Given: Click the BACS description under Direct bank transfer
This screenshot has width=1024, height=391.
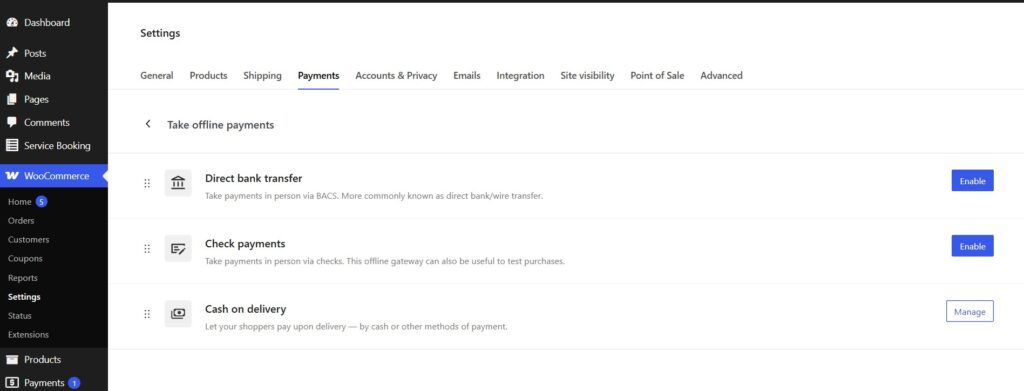Looking at the screenshot, I should coord(374,196).
